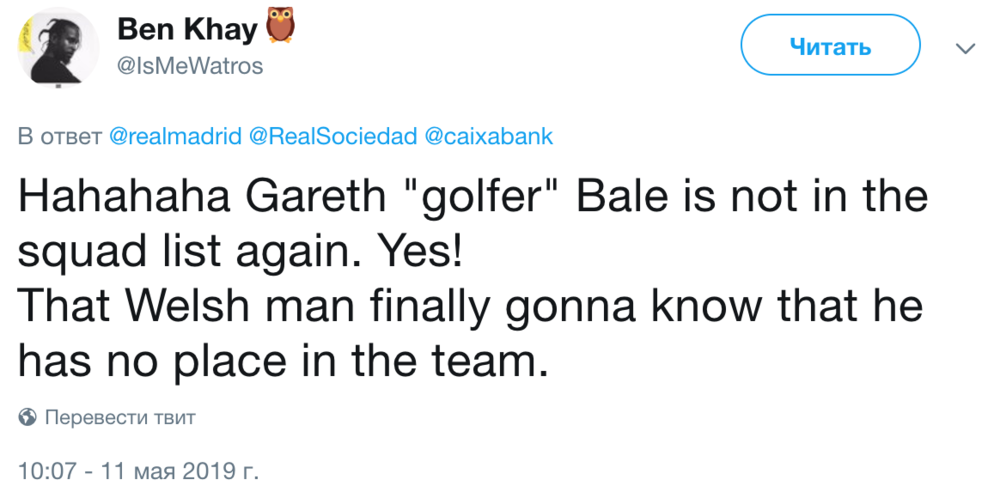The image size is (1000, 498).
Task: Click Перевести твит link
Action: [121, 417]
